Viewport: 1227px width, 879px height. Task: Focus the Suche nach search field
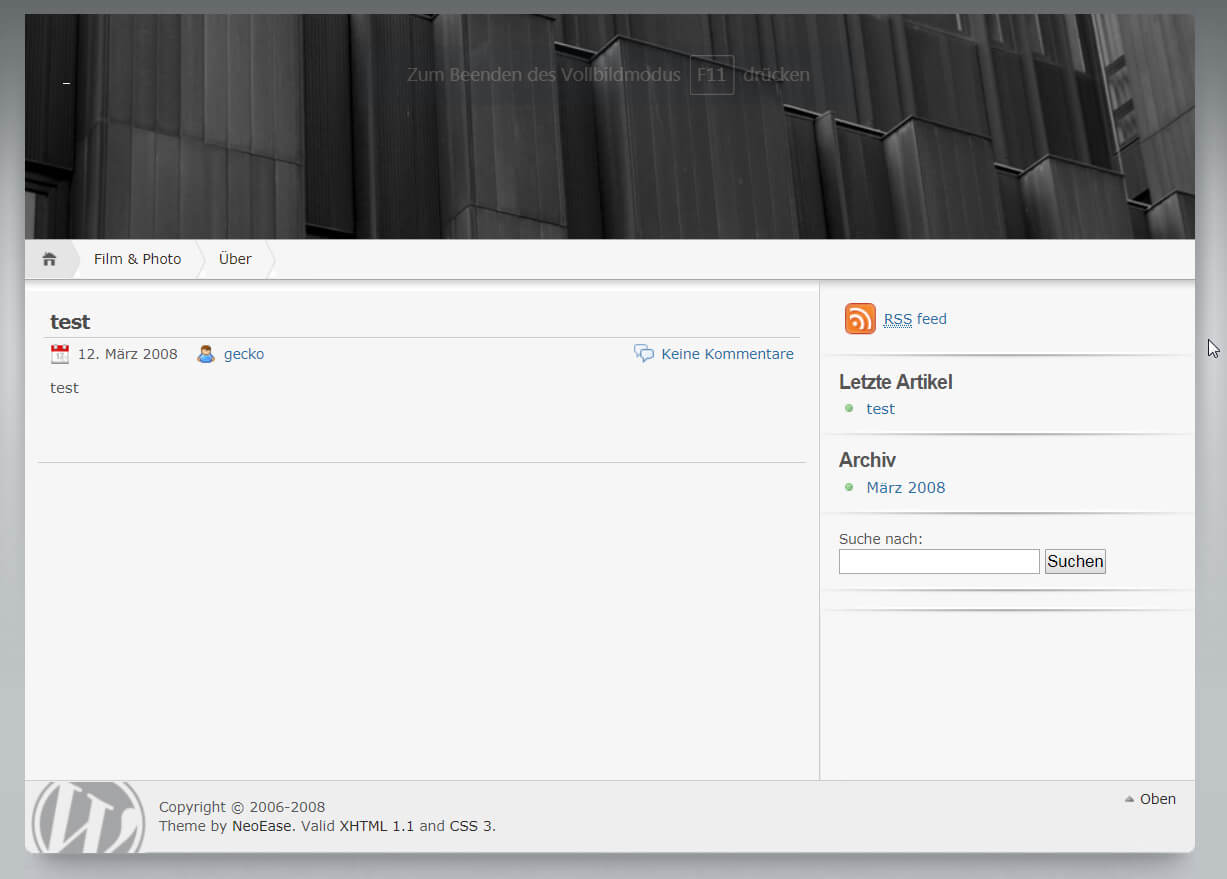click(x=939, y=562)
